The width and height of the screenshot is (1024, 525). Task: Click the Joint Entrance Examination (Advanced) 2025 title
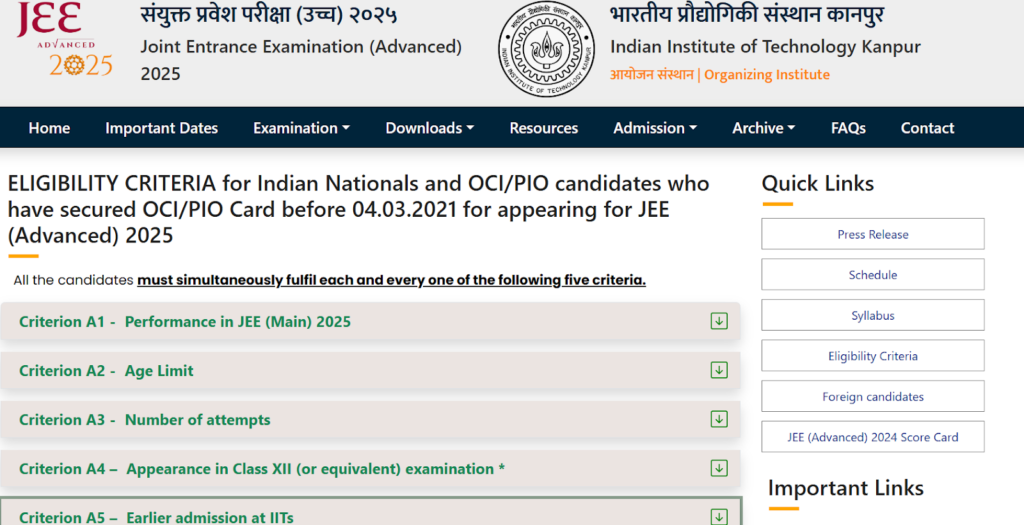point(301,59)
